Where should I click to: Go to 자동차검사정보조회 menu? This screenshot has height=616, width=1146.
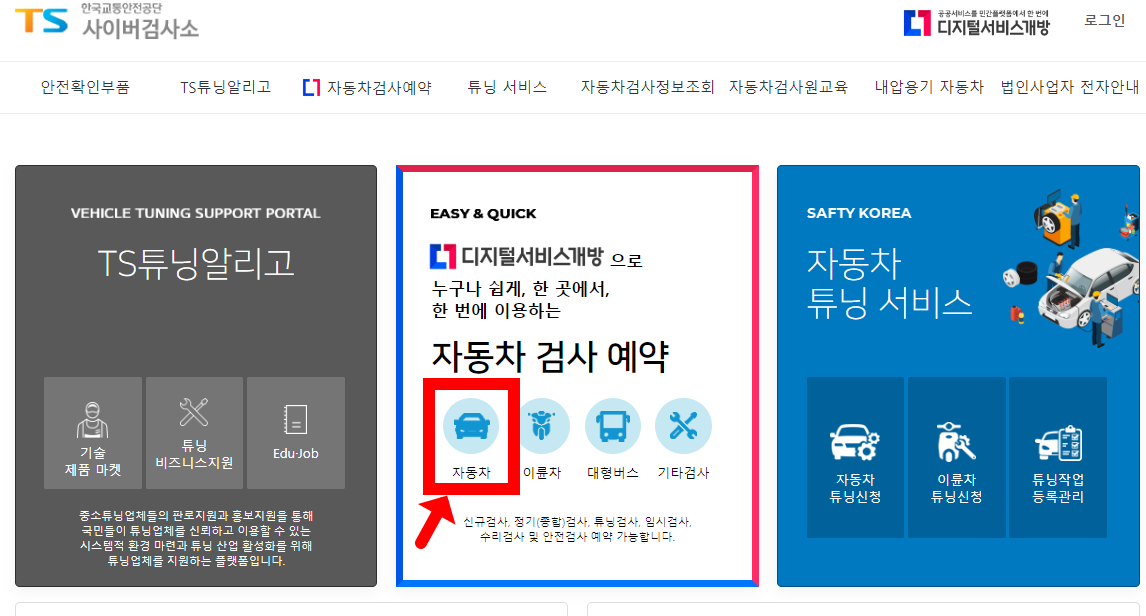[x=647, y=88]
